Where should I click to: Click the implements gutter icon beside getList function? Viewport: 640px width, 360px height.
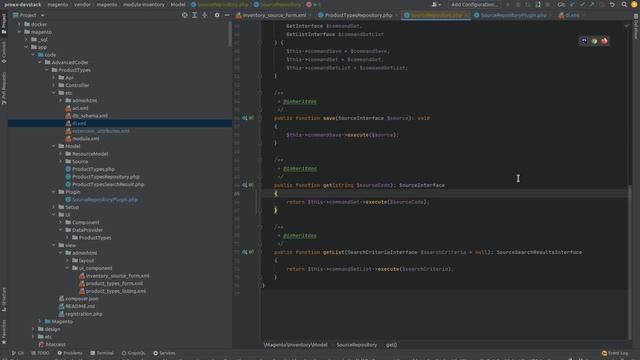pos(245,252)
